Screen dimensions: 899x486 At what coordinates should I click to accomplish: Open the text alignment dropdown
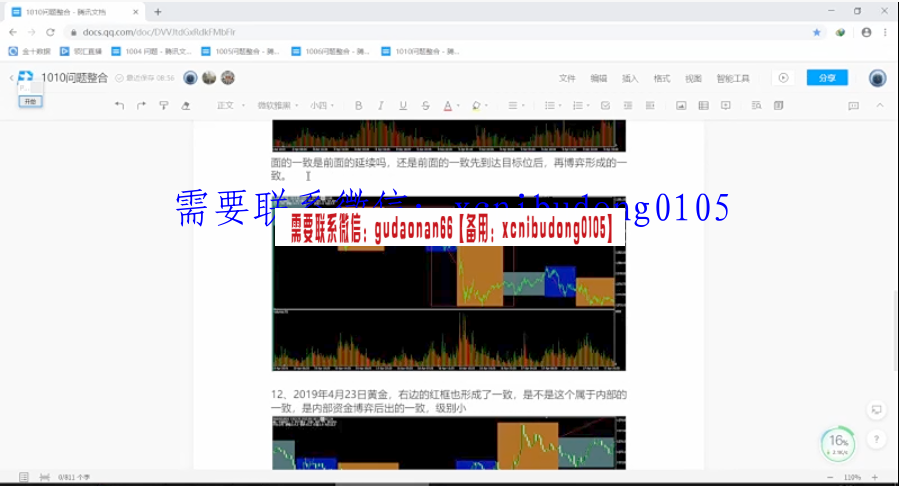click(516, 105)
